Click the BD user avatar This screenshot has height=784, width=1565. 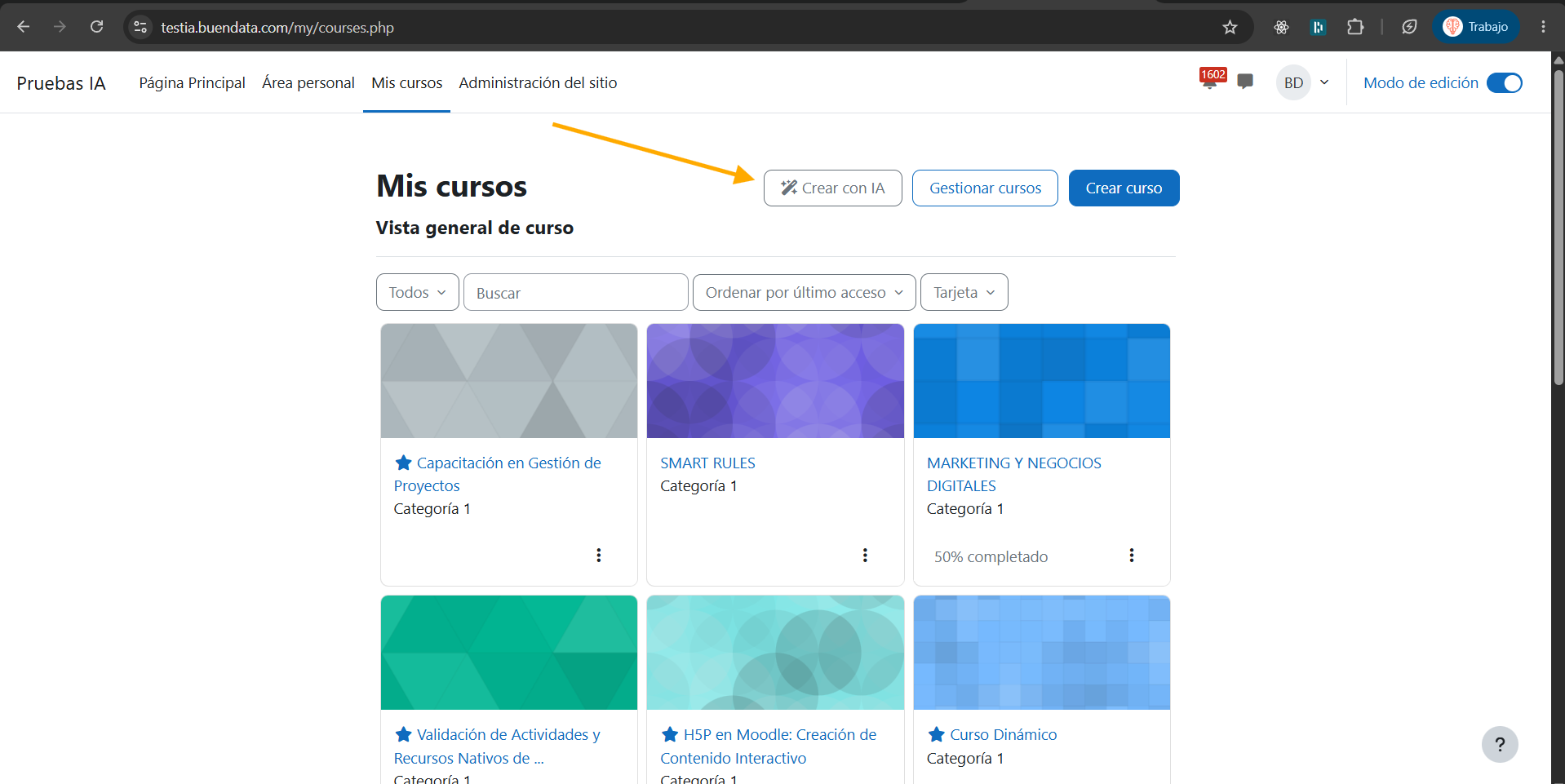point(1293,82)
